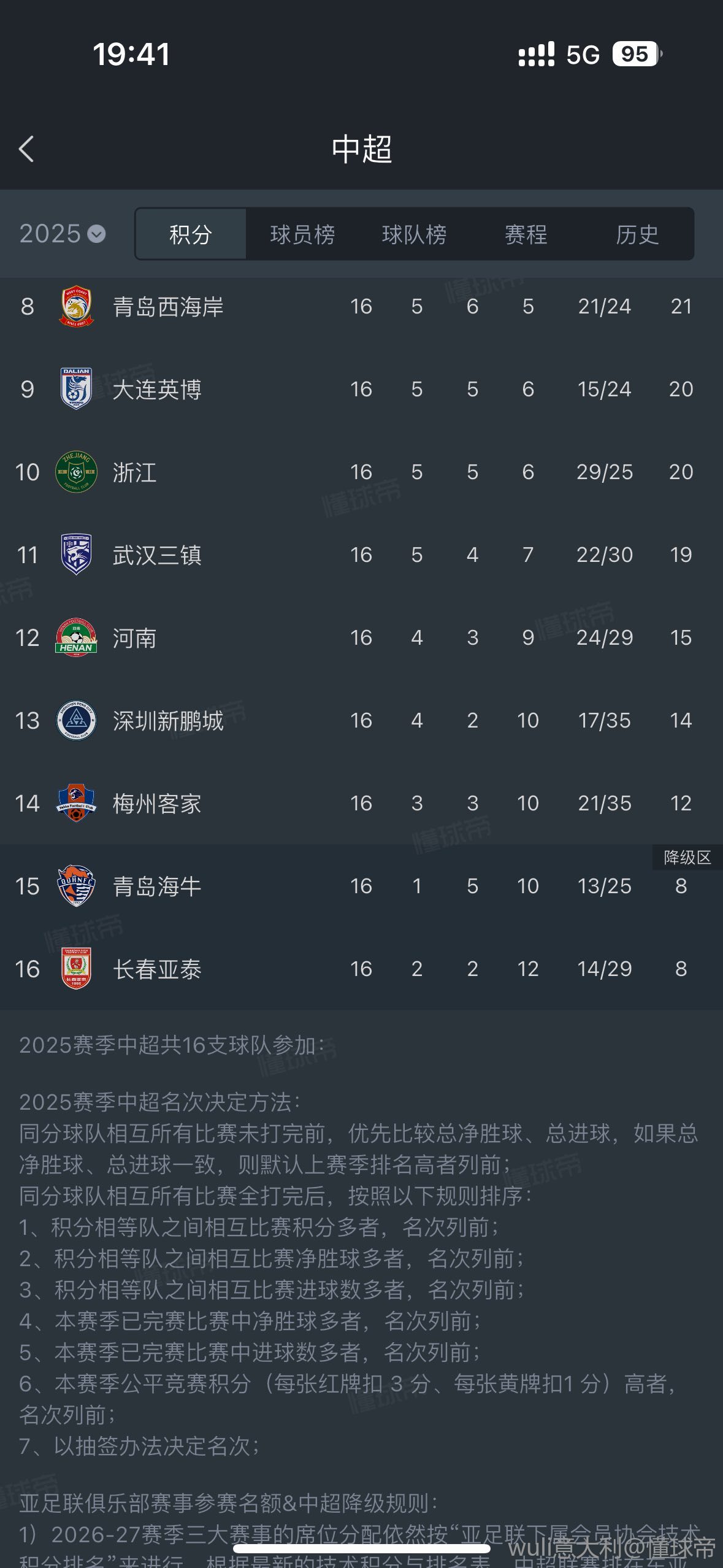Tap the back arrow icon
This screenshot has height=1568, width=723.
click(x=26, y=149)
